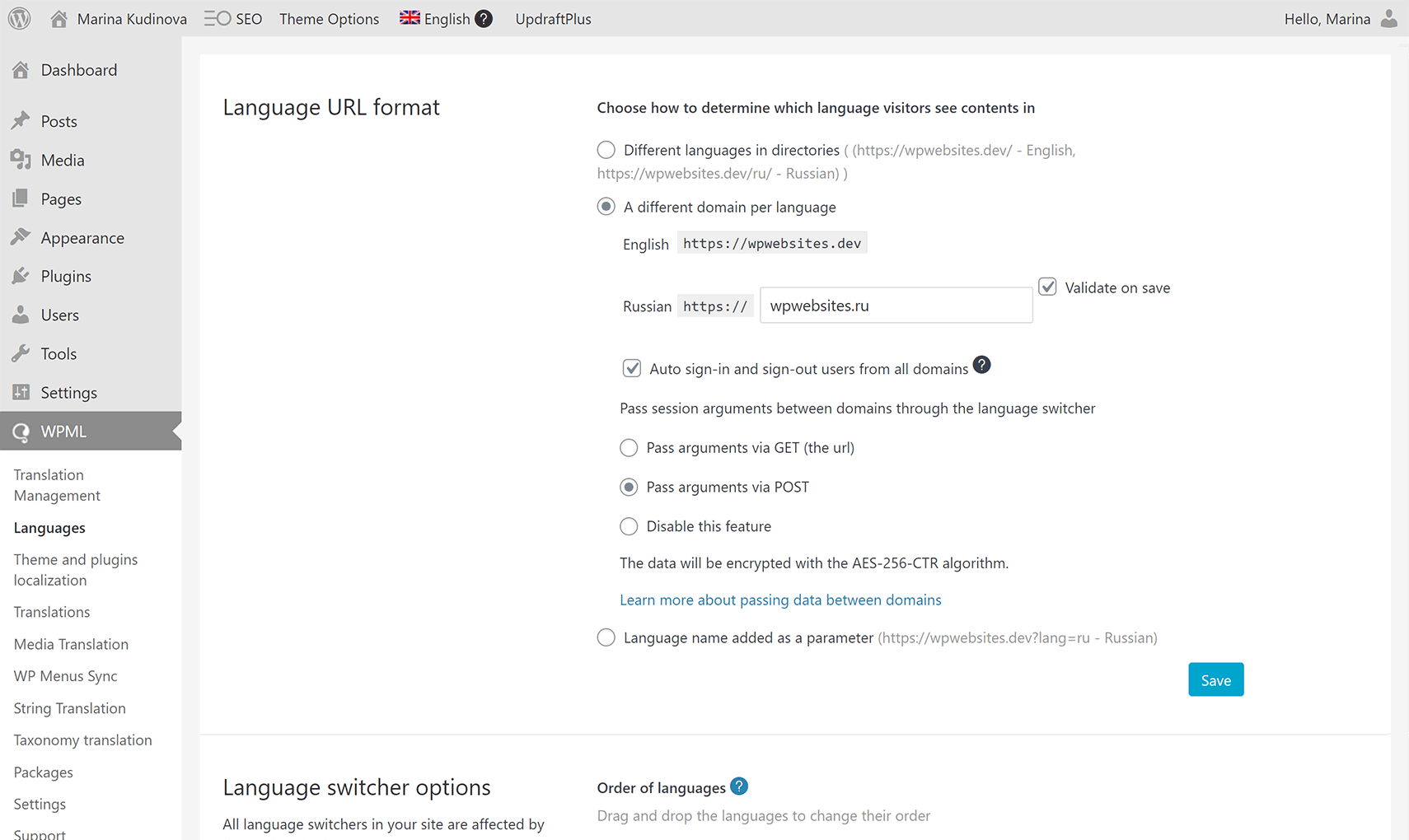The width and height of the screenshot is (1409, 840).
Task: Click the question mark beside auto sign-in option
Action: tap(981, 365)
